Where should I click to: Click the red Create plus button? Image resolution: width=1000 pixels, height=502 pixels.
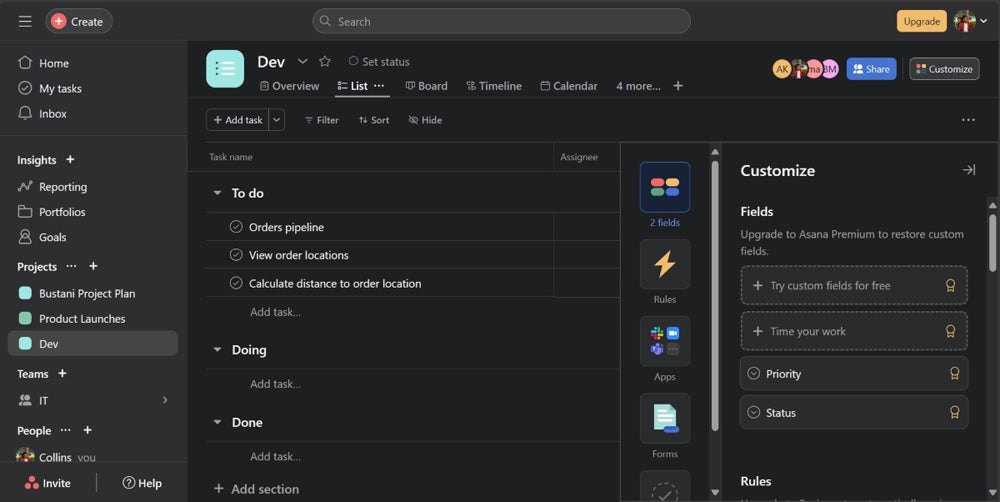pos(59,22)
